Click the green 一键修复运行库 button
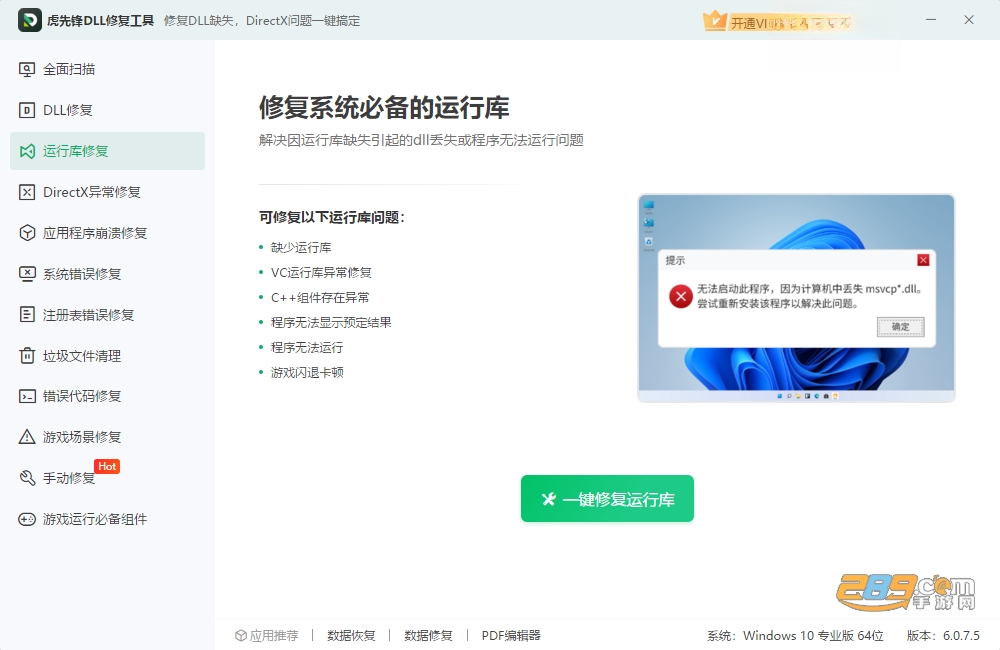The width and height of the screenshot is (1000, 650). [607, 498]
